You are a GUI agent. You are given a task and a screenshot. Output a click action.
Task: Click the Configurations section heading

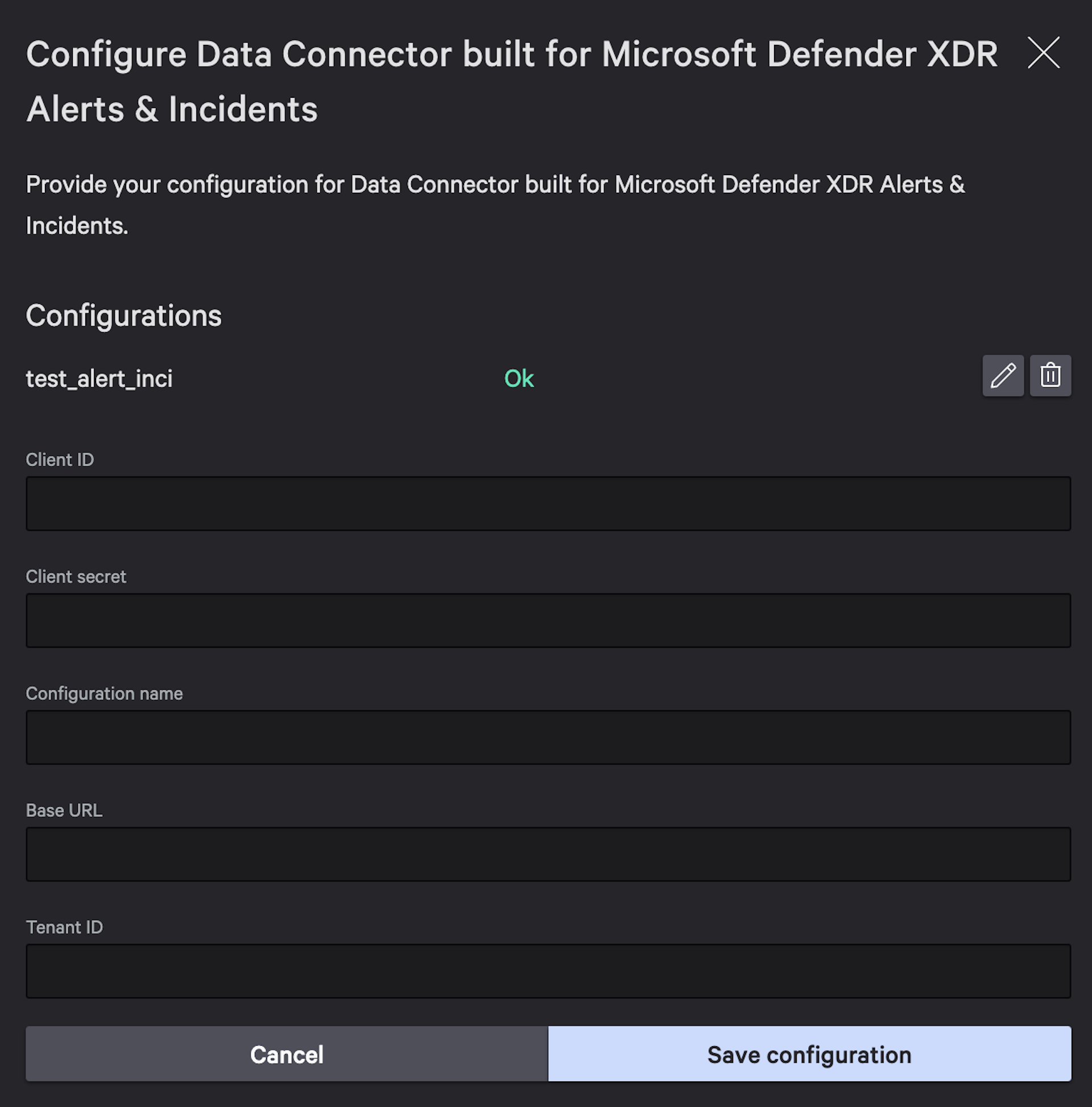pyautogui.click(x=124, y=316)
